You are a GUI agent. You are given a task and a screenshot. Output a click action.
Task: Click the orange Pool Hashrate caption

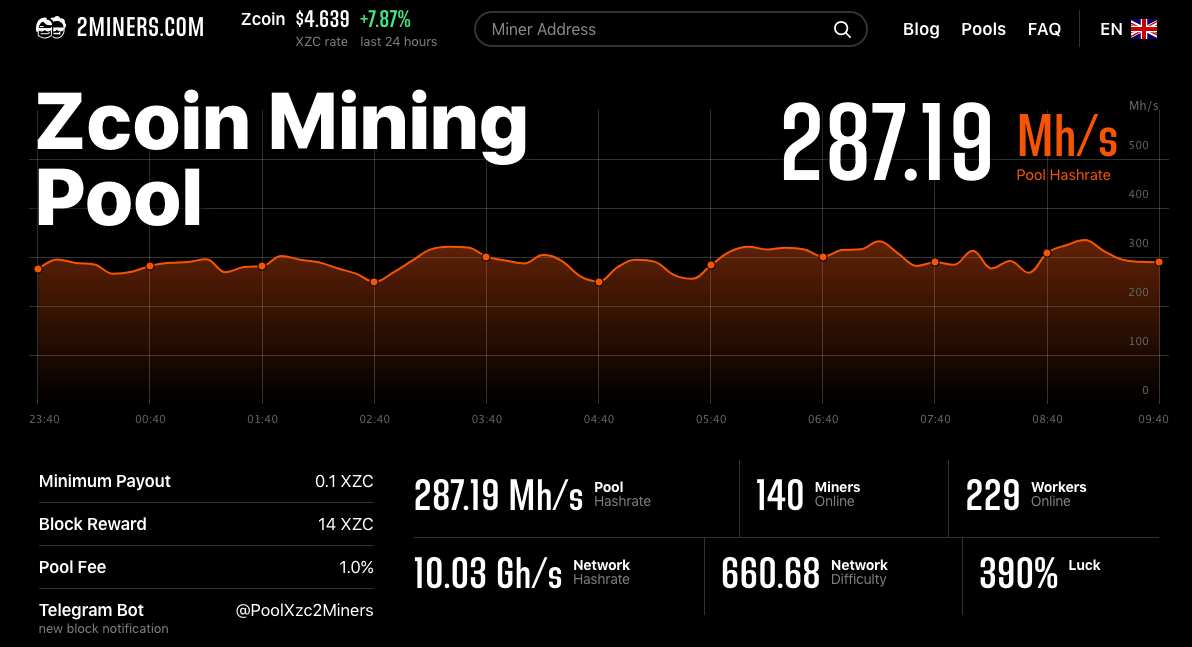(1063, 175)
